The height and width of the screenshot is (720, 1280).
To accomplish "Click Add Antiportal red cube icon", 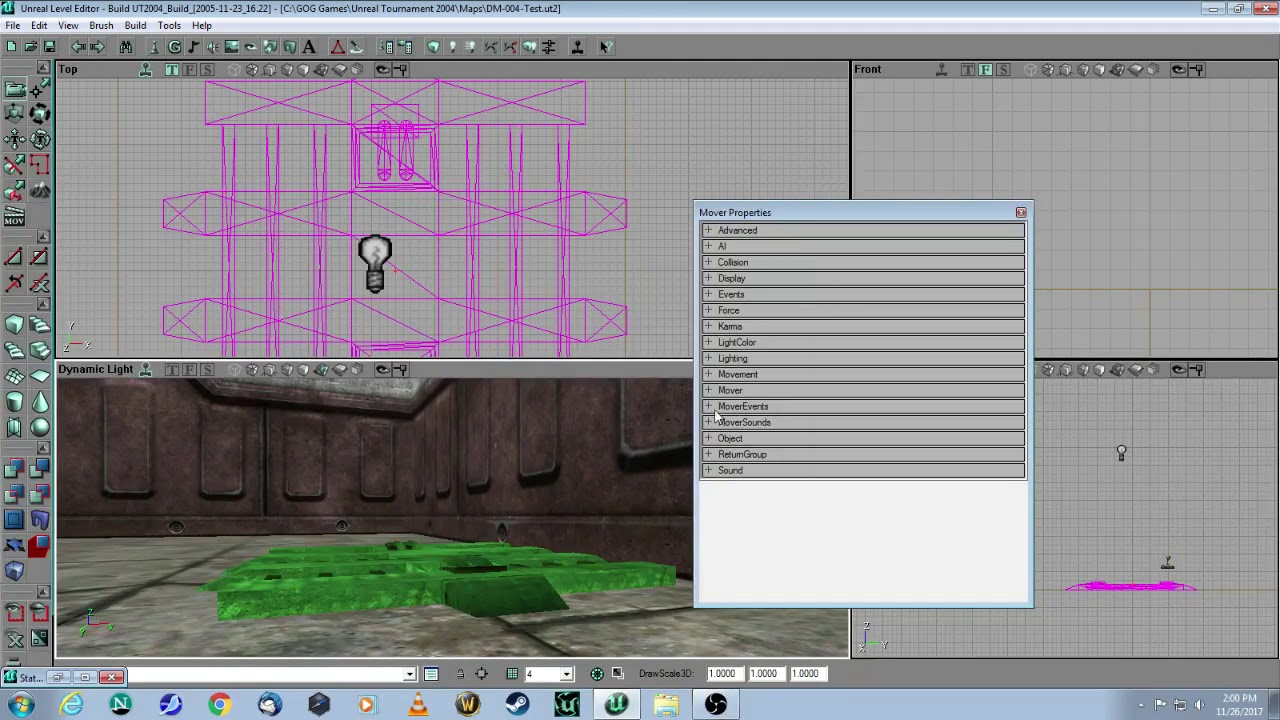I will [x=40, y=546].
